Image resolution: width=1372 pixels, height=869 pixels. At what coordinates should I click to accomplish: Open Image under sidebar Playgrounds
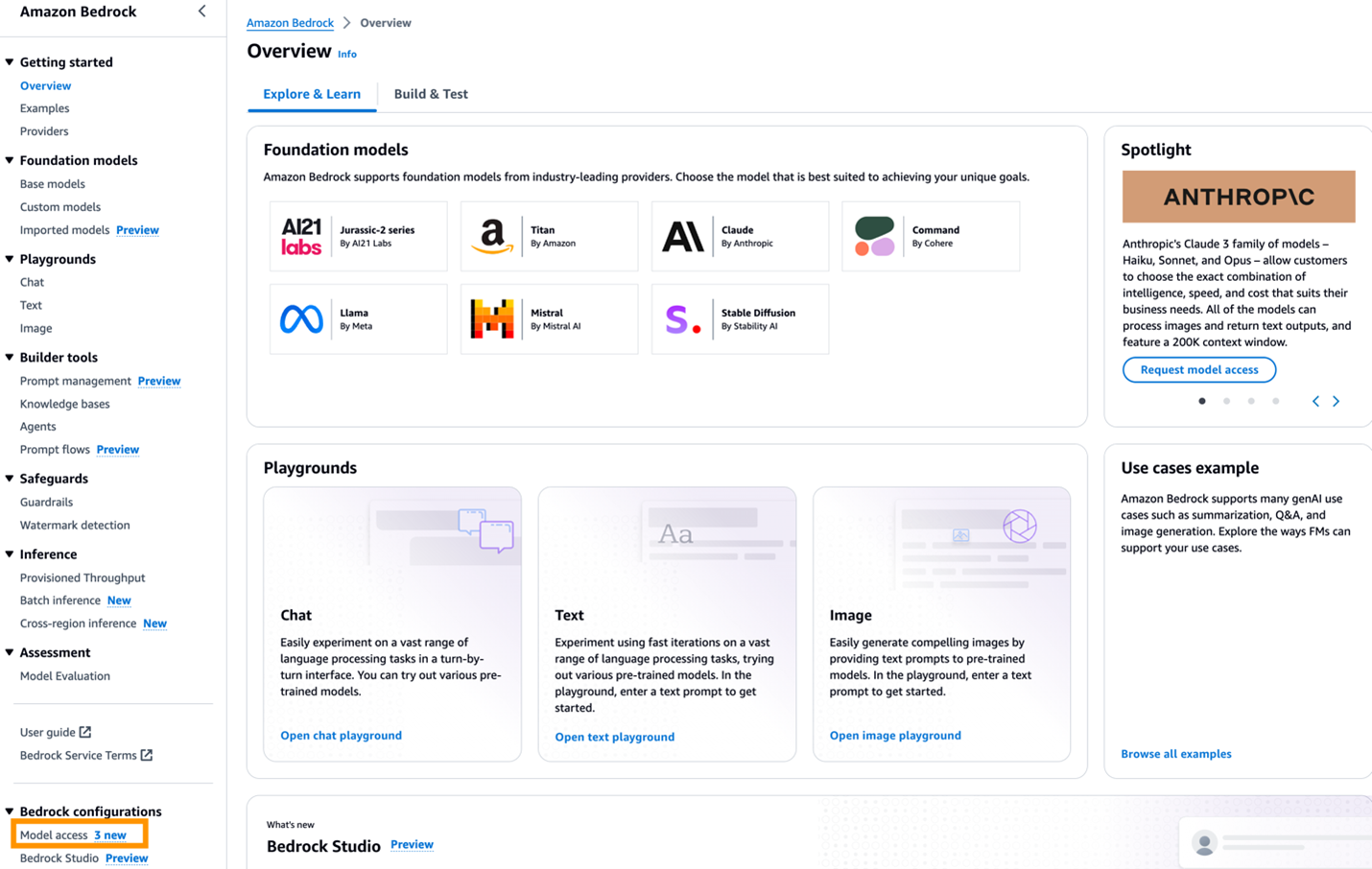click(36, 328)
